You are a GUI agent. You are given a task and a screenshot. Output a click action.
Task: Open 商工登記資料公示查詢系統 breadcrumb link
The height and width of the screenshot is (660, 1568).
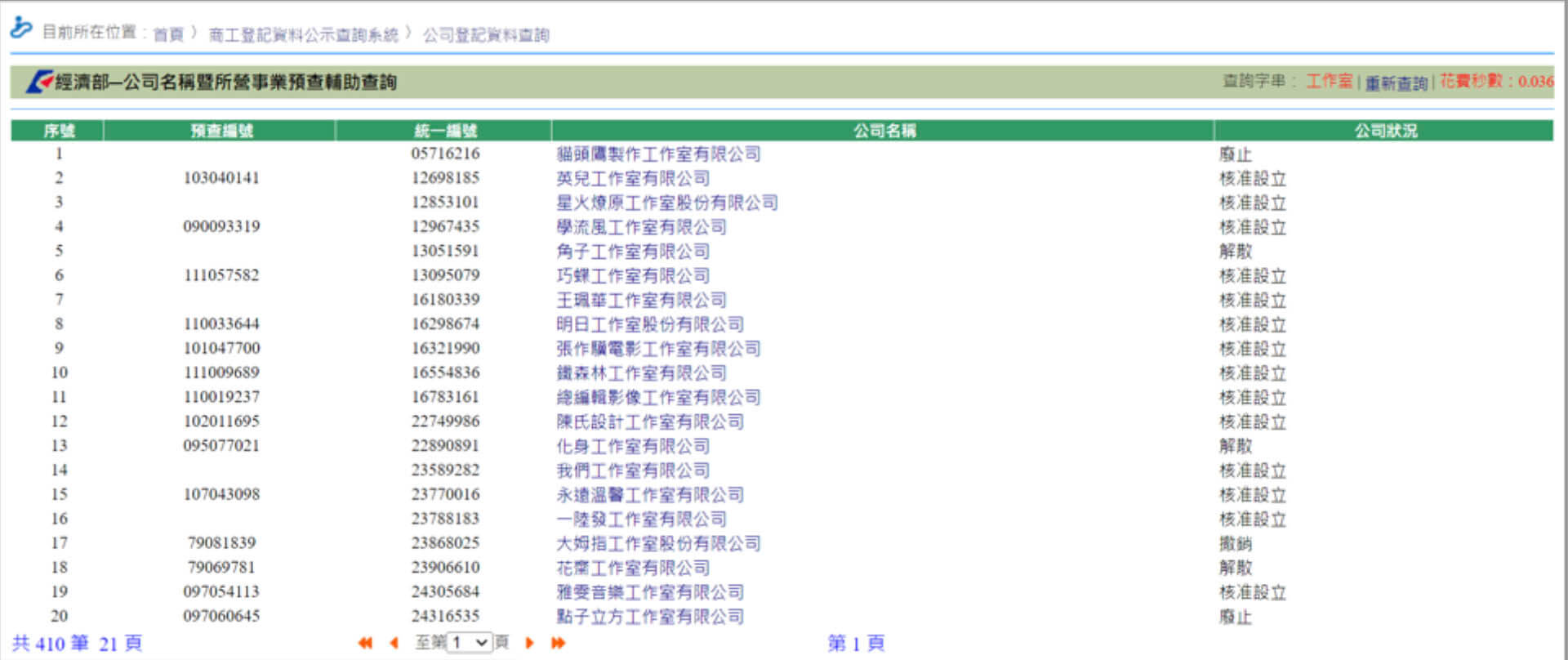tap(303, 34)
